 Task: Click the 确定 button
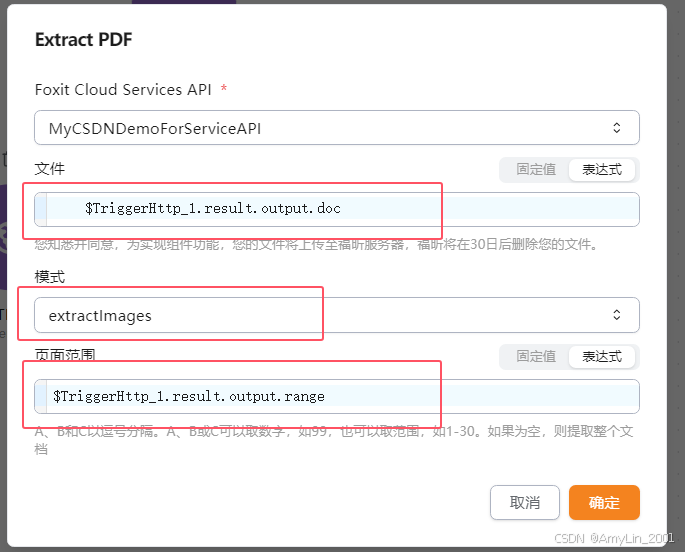click(604, 502)
